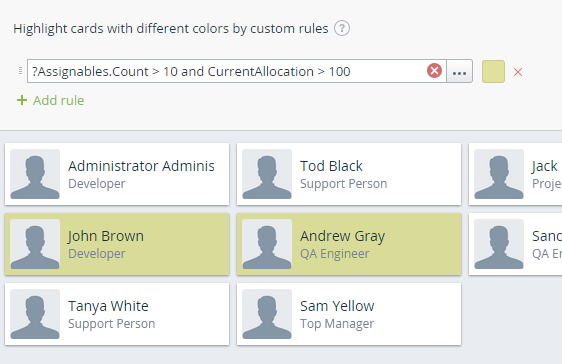Open Sam Yellow Top Manager card
Screen dimensions: 562x364
[x=349, y=314]
